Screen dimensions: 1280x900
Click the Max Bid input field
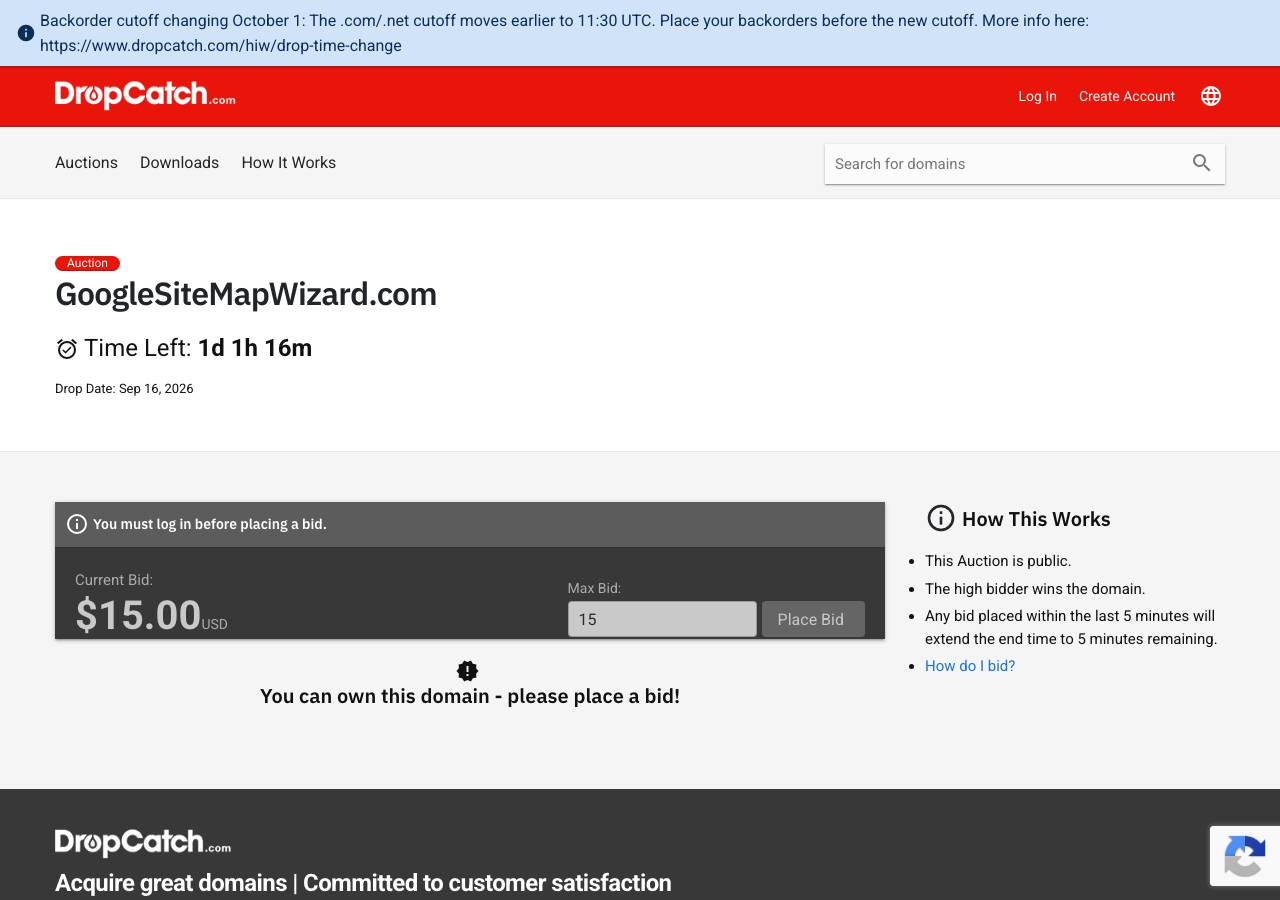pyautogui.click(x=662, y=619)
